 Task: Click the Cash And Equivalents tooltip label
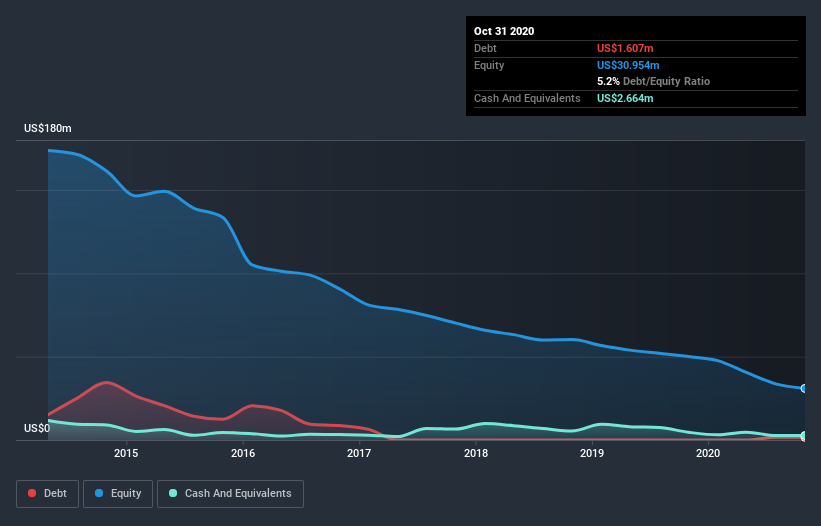527,98
